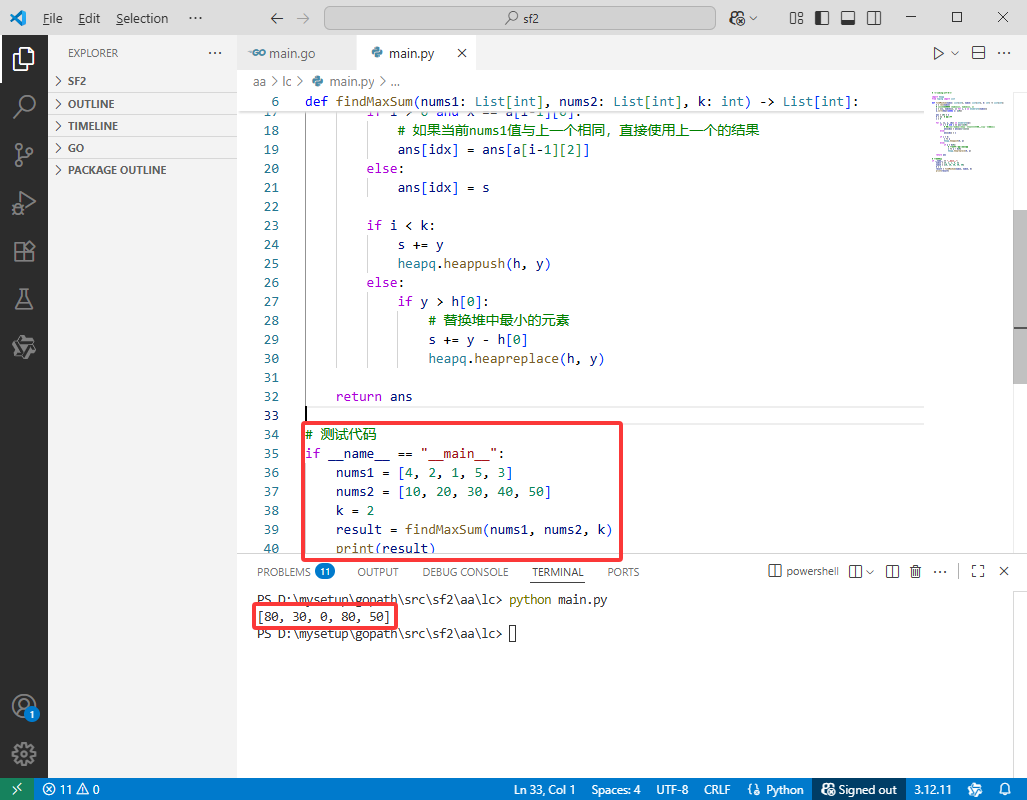Switch to the DEBUG CONSOLE panel tab
The height and width of the screenshot is (800, 1027).
coord(465,572)
